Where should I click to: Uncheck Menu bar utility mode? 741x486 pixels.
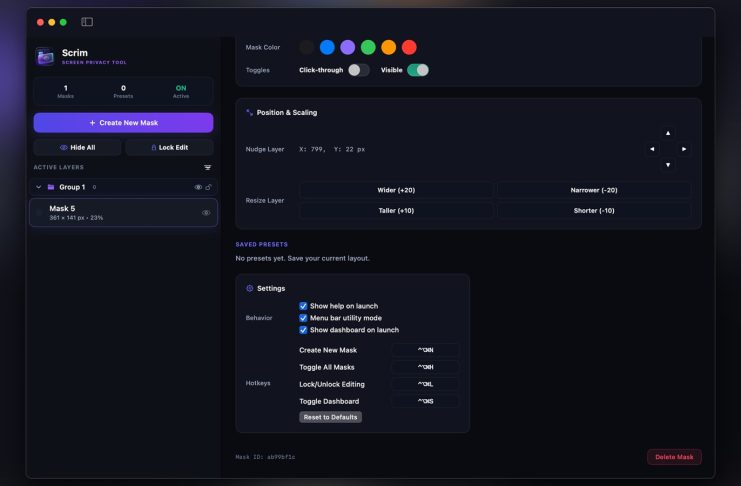(x=303, y=318)
